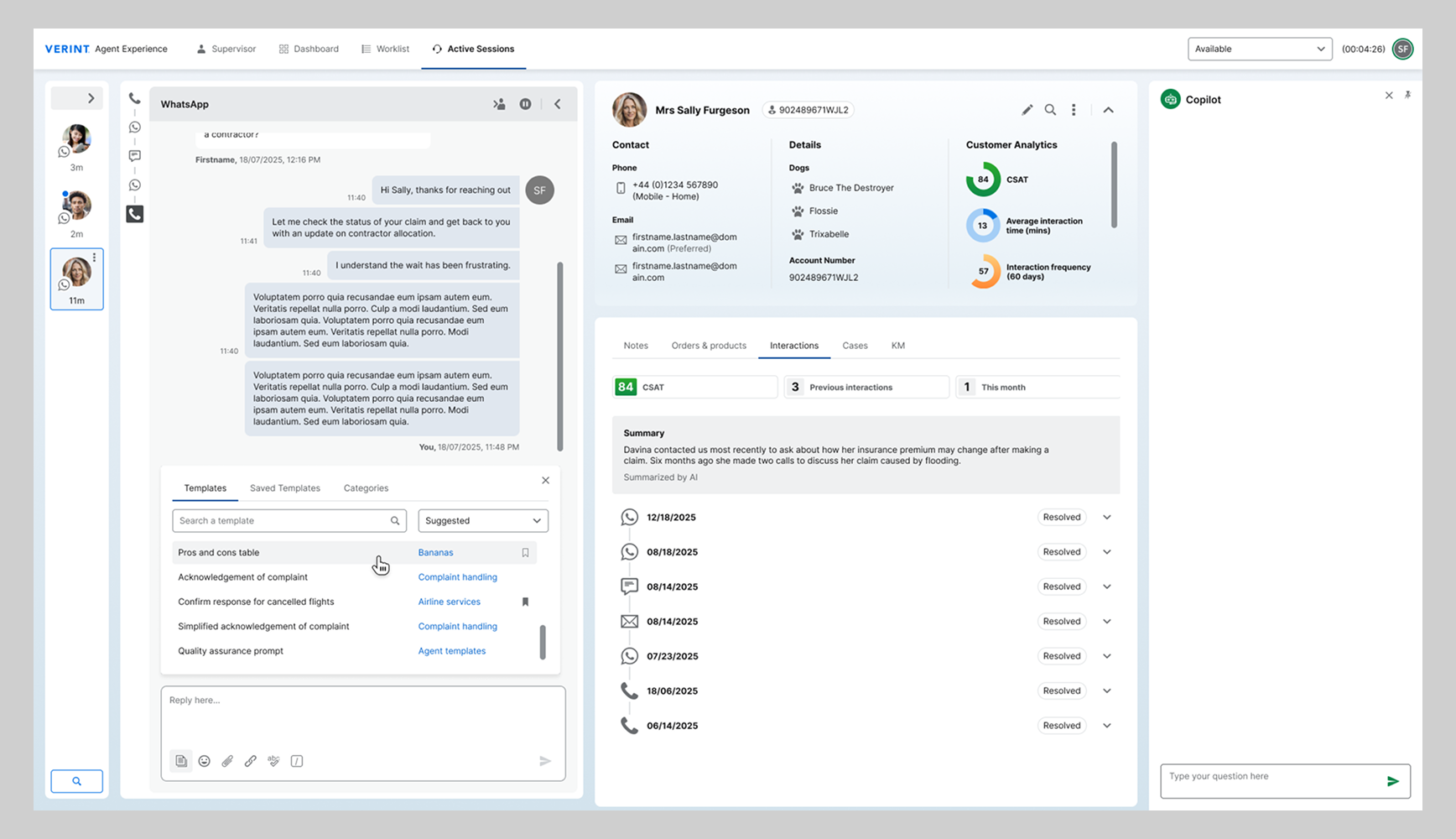Unbookmark the Confirm response for cancelled flights template
The width and height of the screenshot is (1456, 839).
click(x=526, y=602)
